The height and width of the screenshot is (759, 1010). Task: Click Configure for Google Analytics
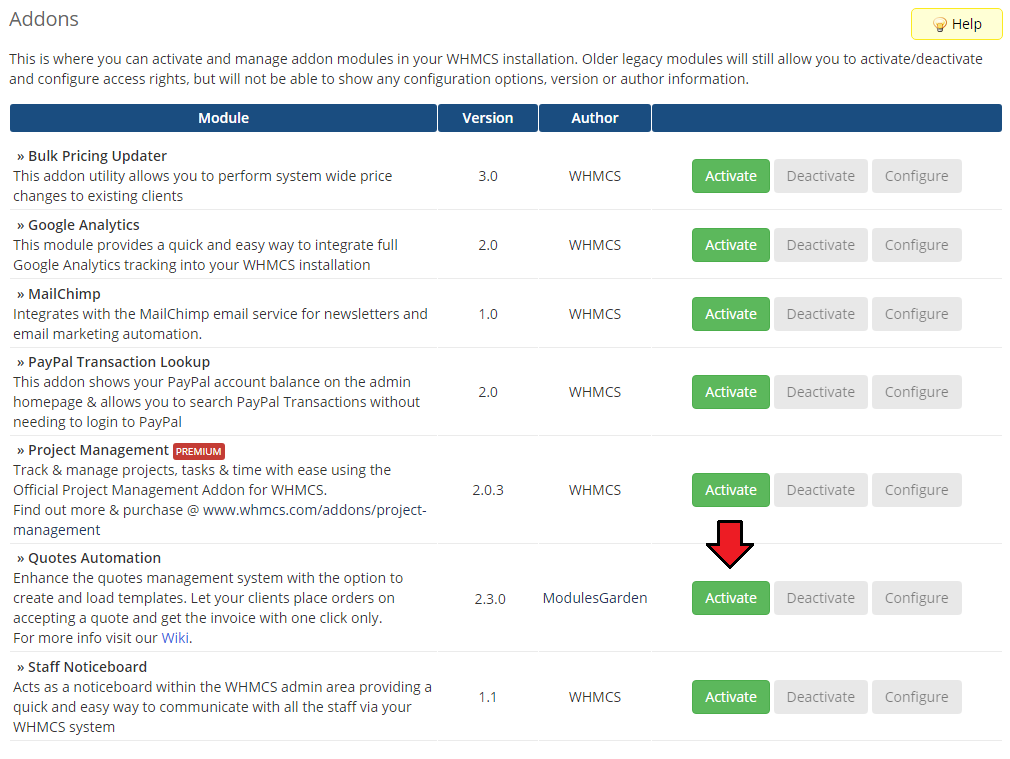pos(917,245)
